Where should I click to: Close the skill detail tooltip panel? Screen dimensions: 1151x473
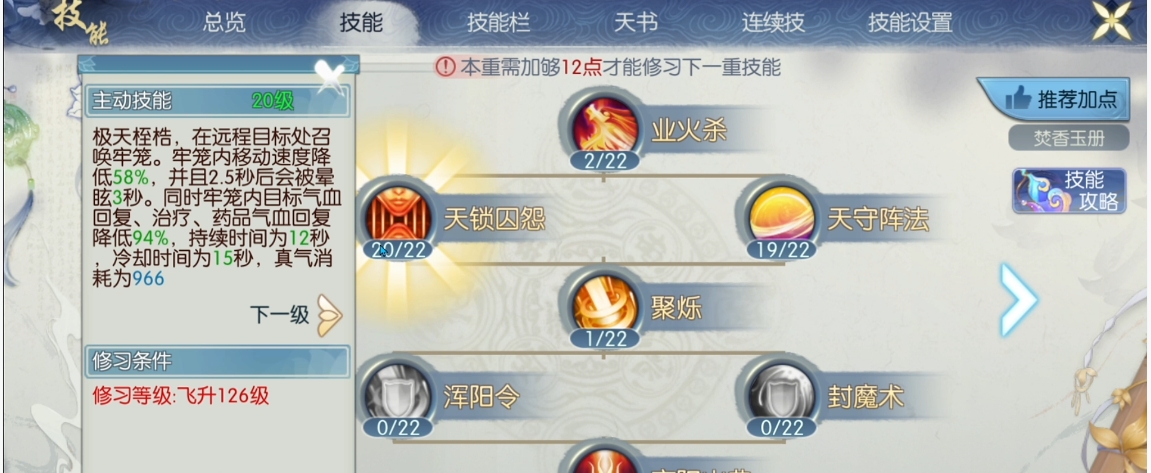(330, 73)
